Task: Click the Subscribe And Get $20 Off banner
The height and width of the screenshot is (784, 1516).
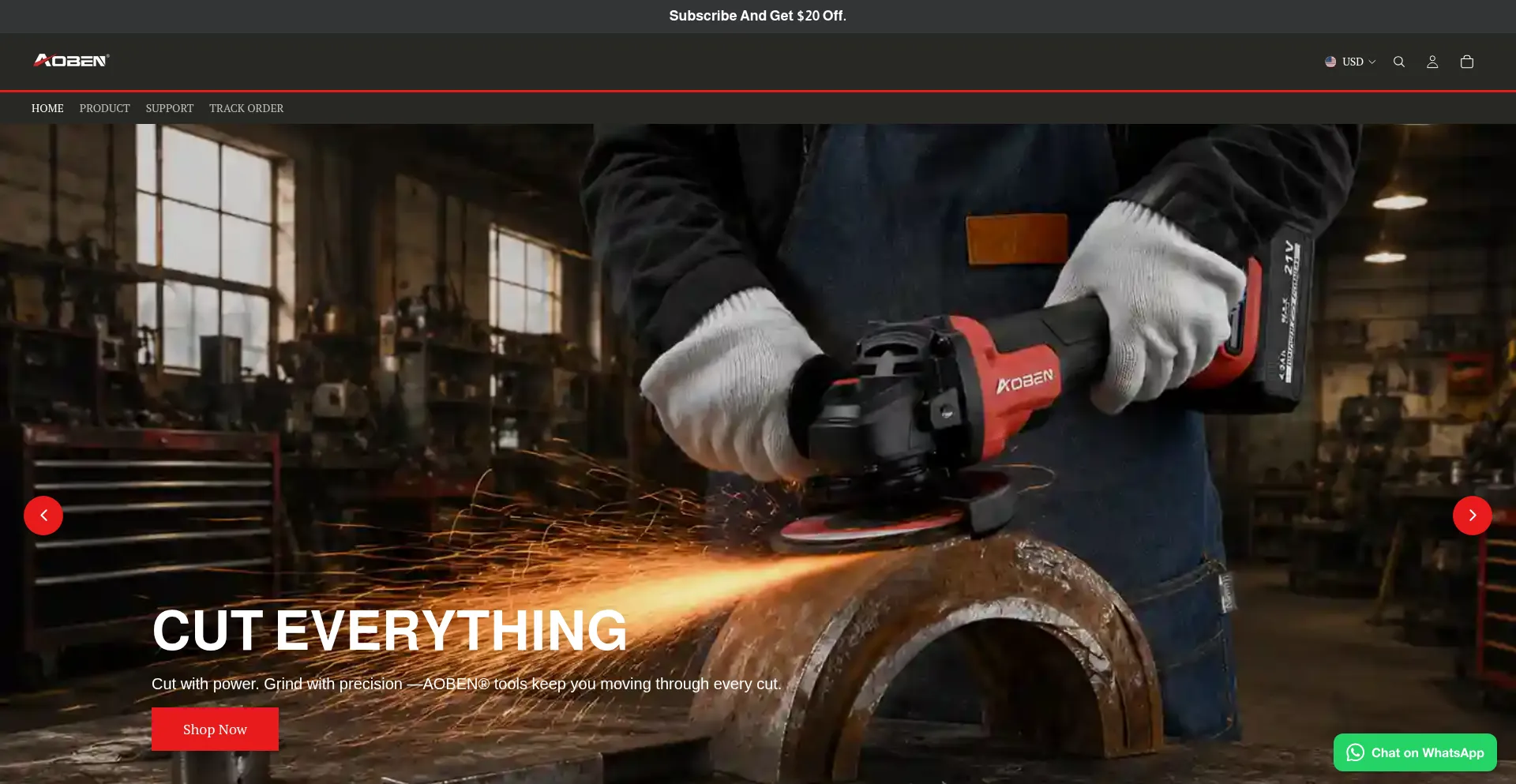Action: [758, 16]
